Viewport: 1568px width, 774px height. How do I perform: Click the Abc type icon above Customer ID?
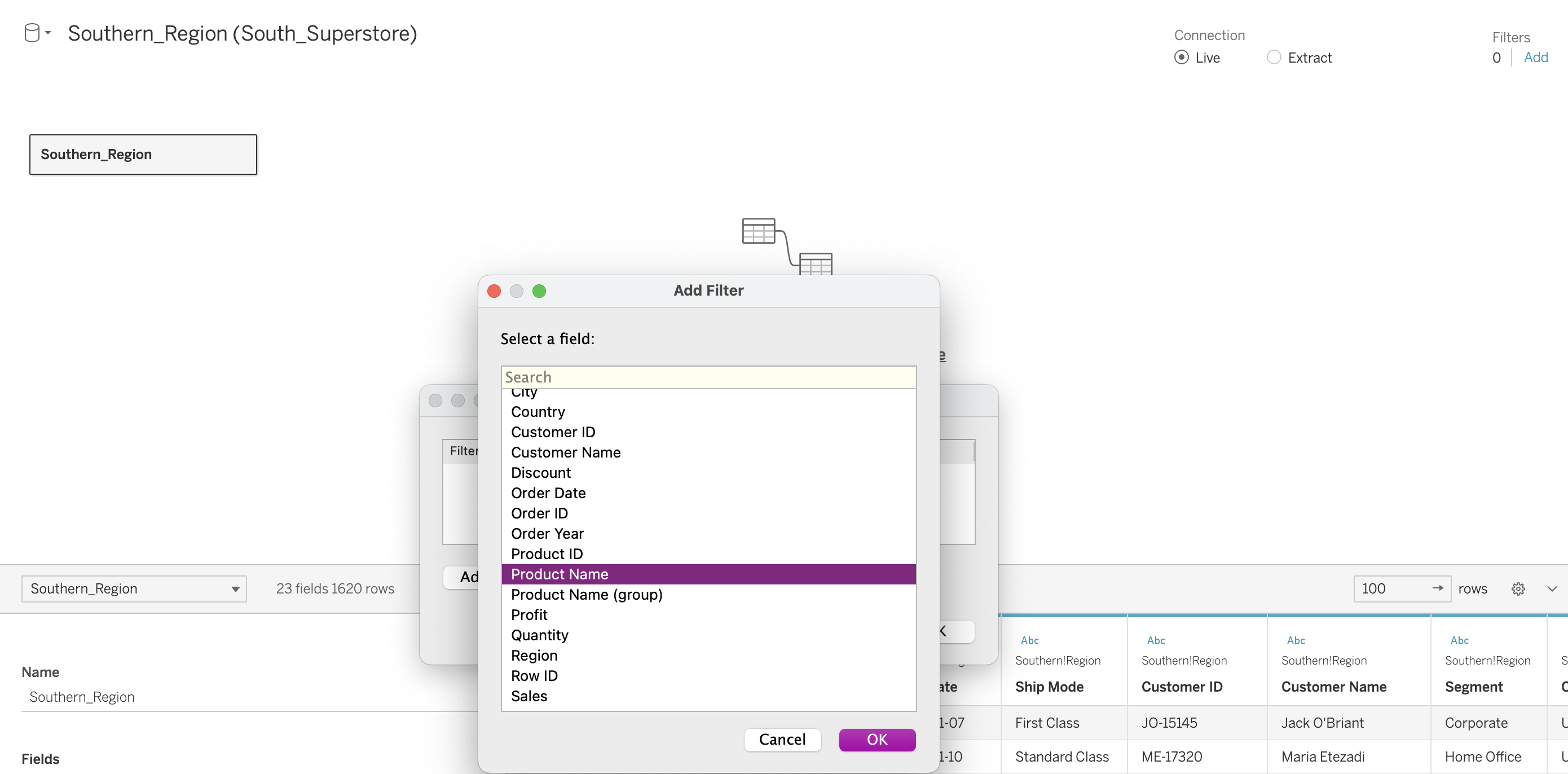tap(1155, 640)
